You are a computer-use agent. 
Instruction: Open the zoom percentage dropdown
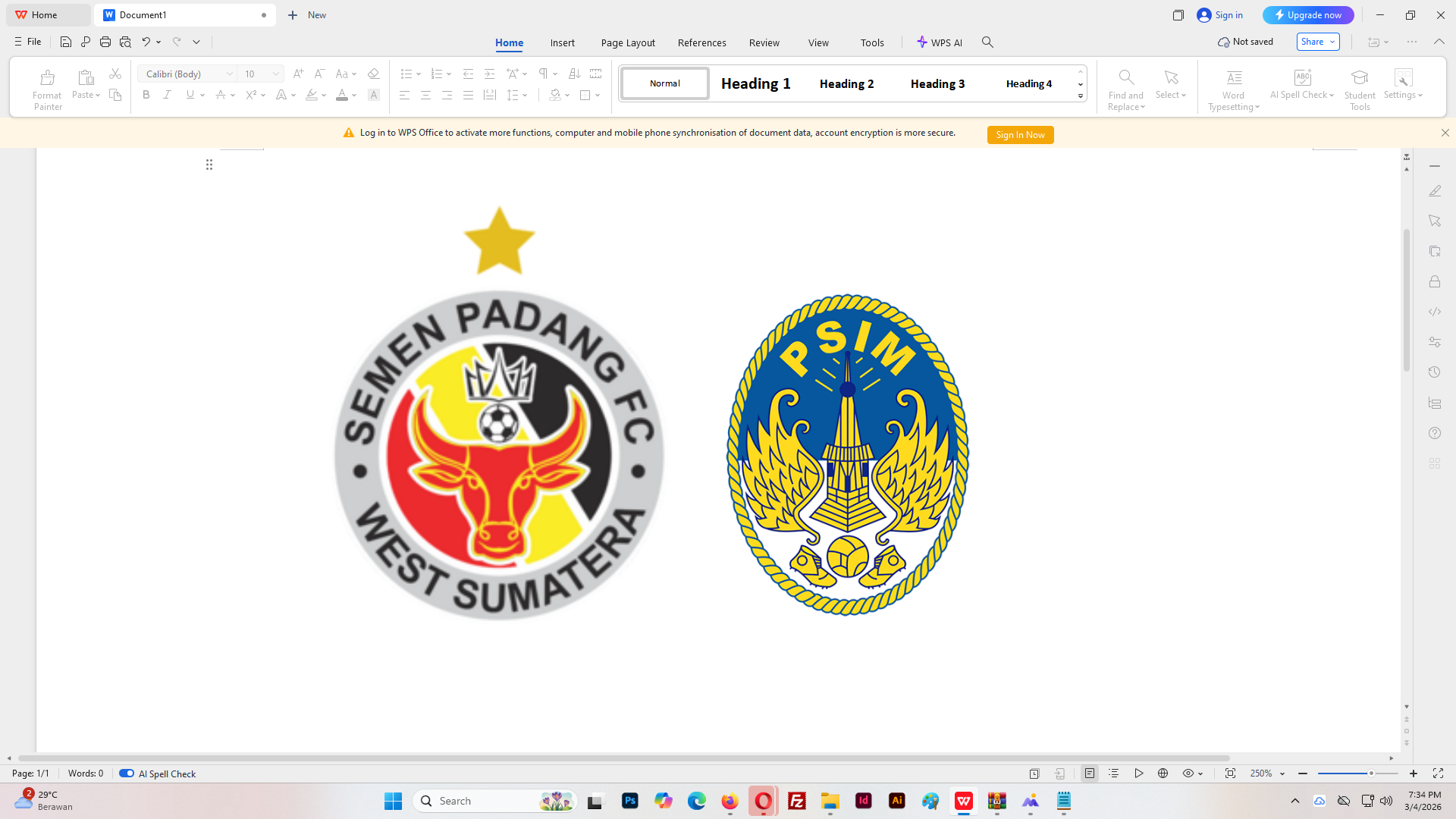[1282, 773]
